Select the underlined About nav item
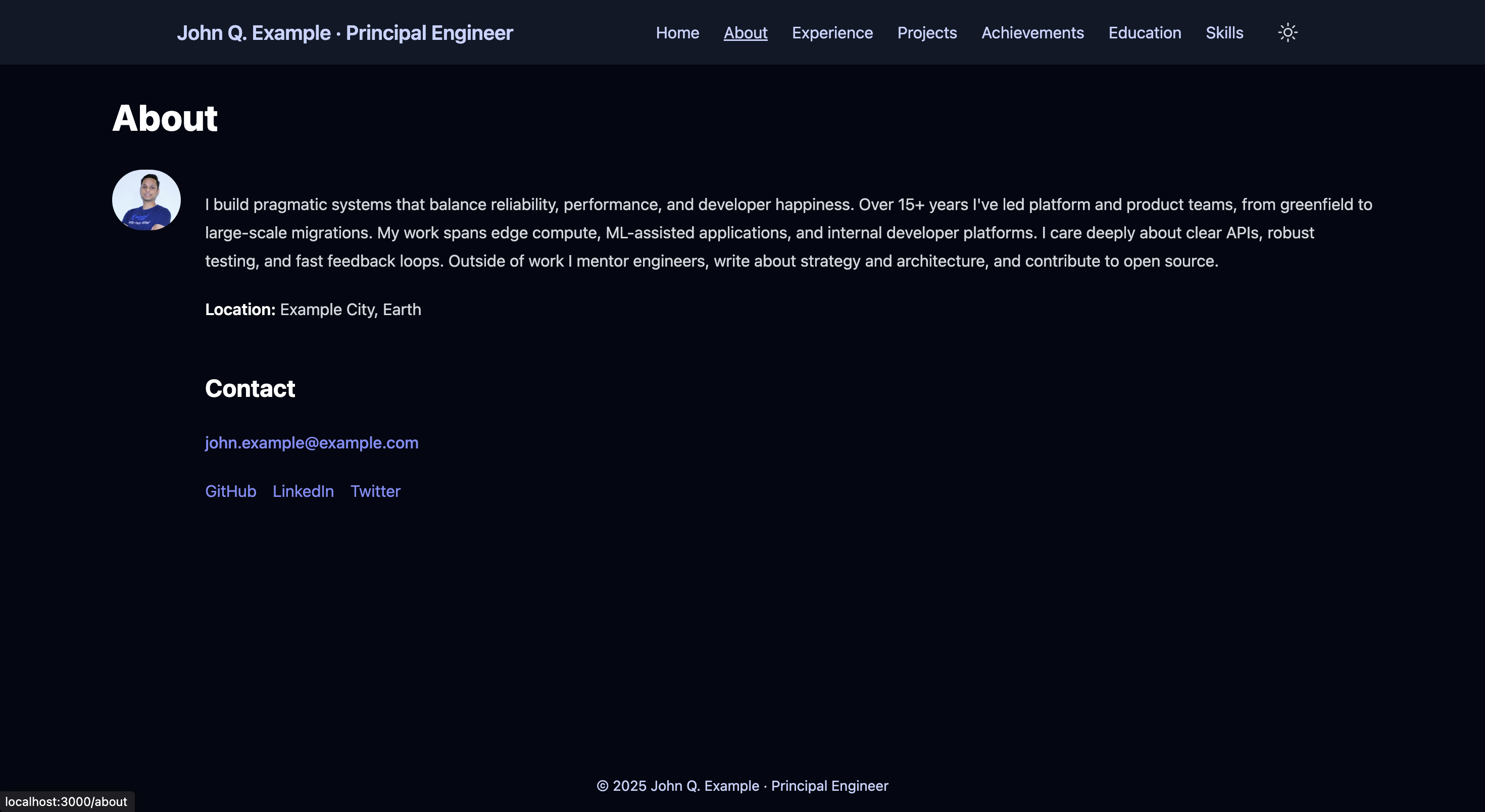The image size is (1485, 812). tap(746, 33)
